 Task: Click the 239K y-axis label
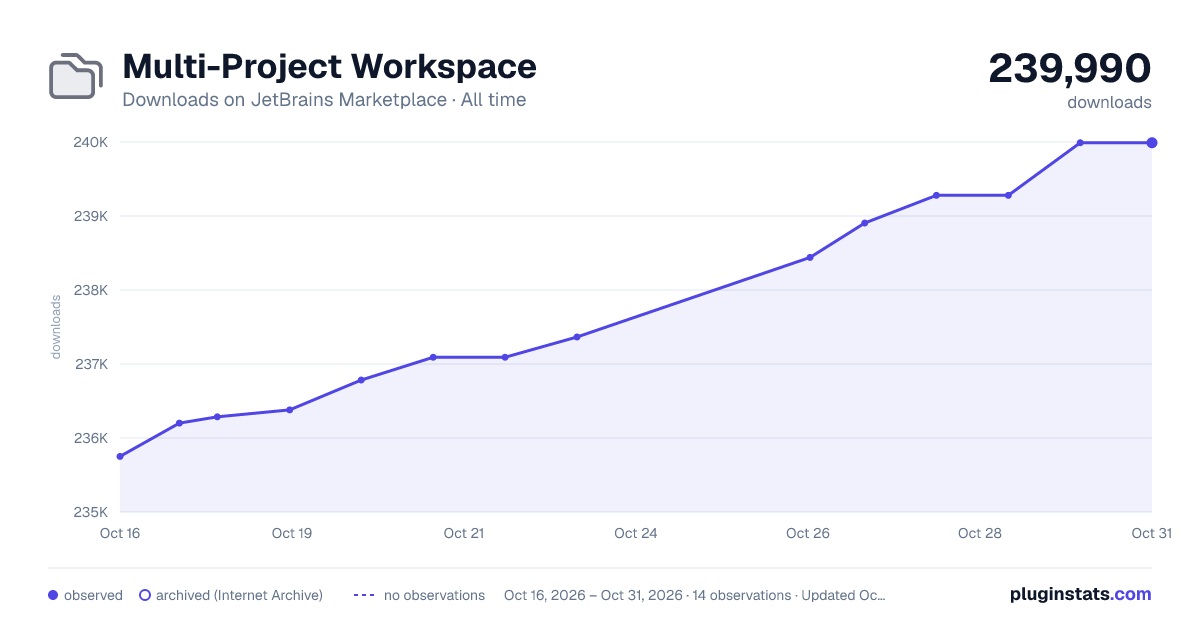tap(91, 216)
